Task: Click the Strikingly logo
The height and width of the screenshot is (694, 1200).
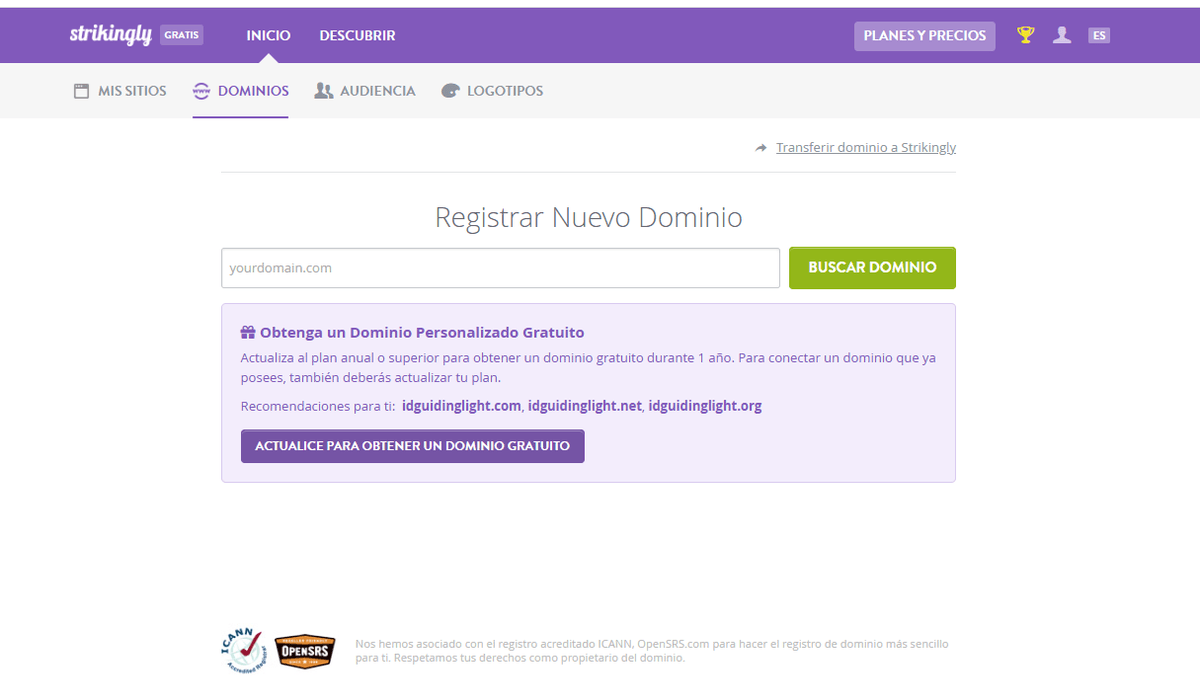Action: point(110,34)
